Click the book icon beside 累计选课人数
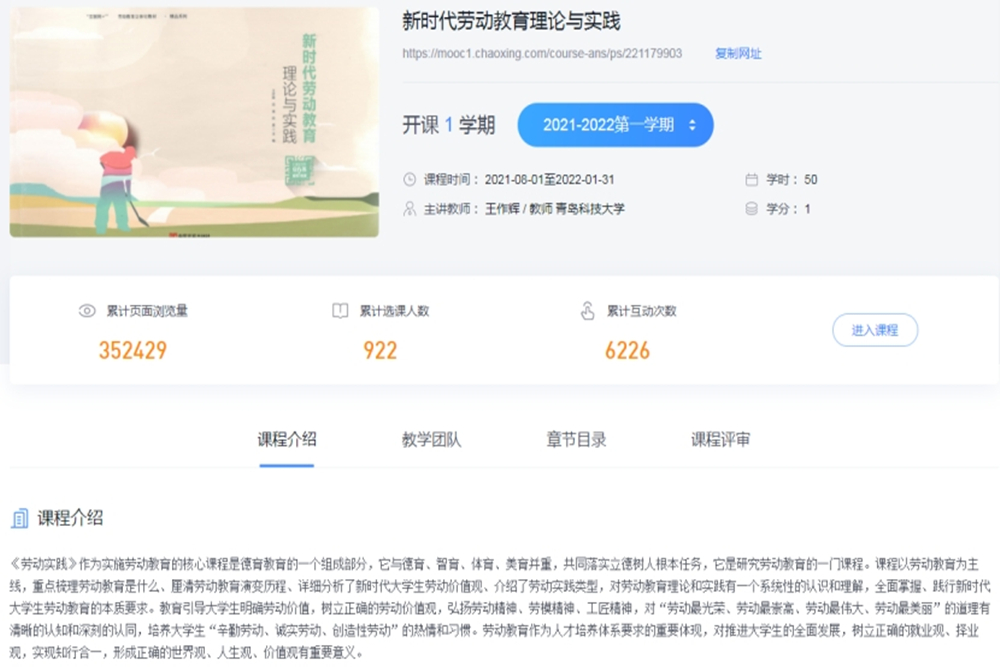Screen dimensions: 1000x667 pyautogui.click(x=340, y=311)
